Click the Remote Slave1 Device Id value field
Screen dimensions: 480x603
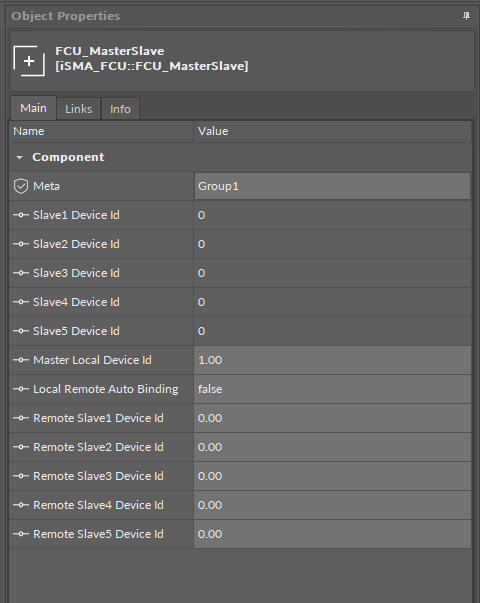pos(332,418)
